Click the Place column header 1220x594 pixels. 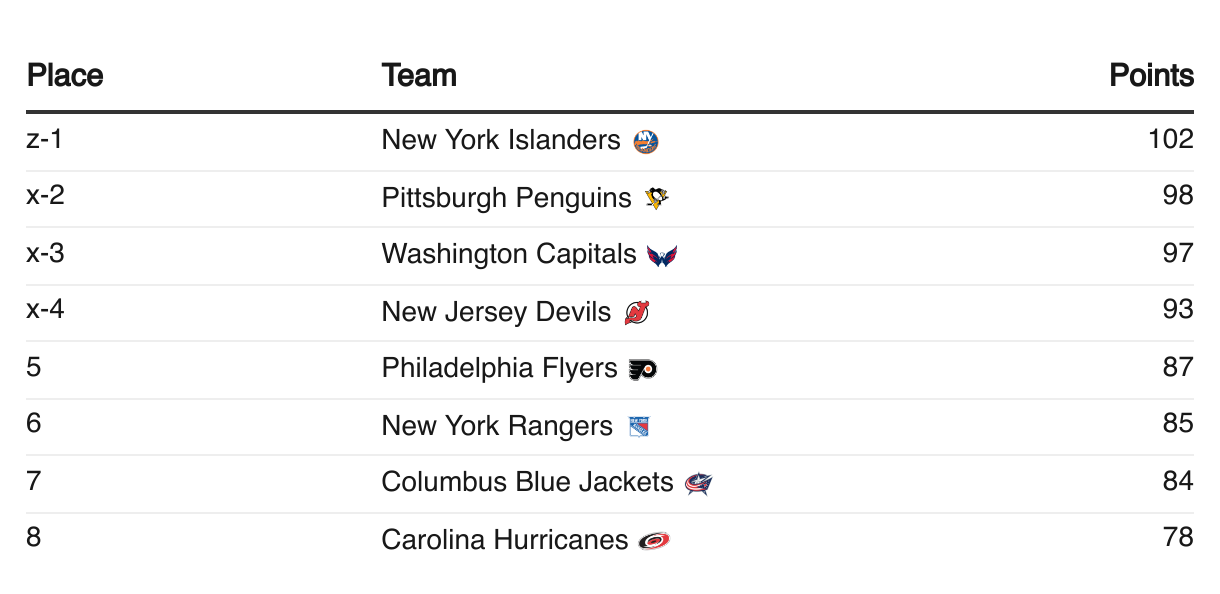[65, 76]
